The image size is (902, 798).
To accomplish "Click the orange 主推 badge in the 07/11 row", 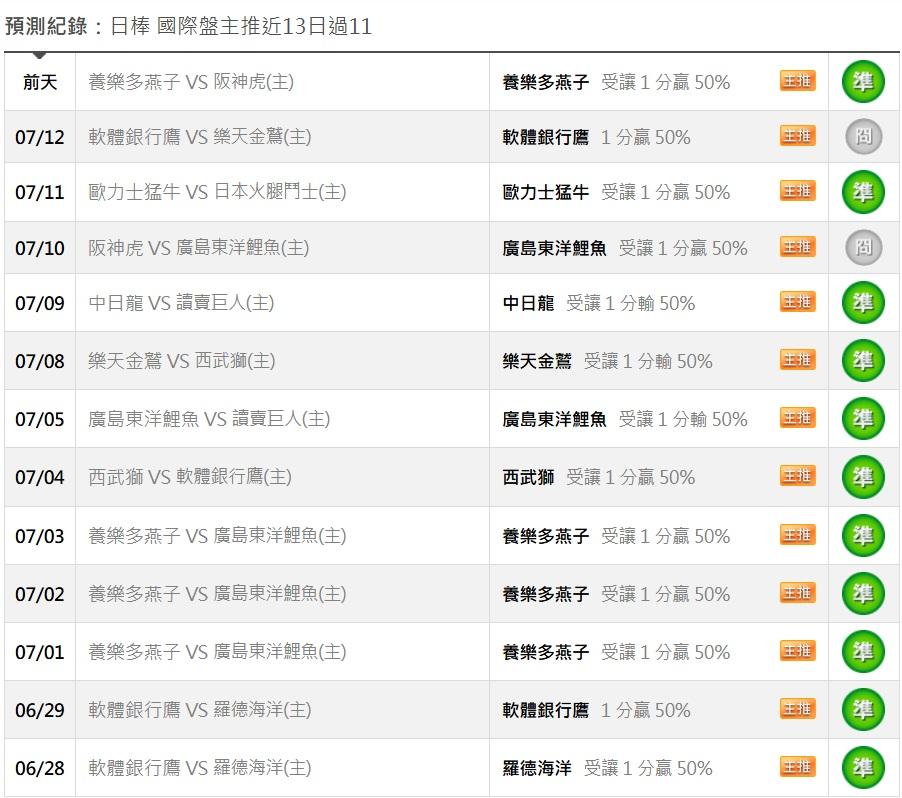I will [x=798, y=191].
